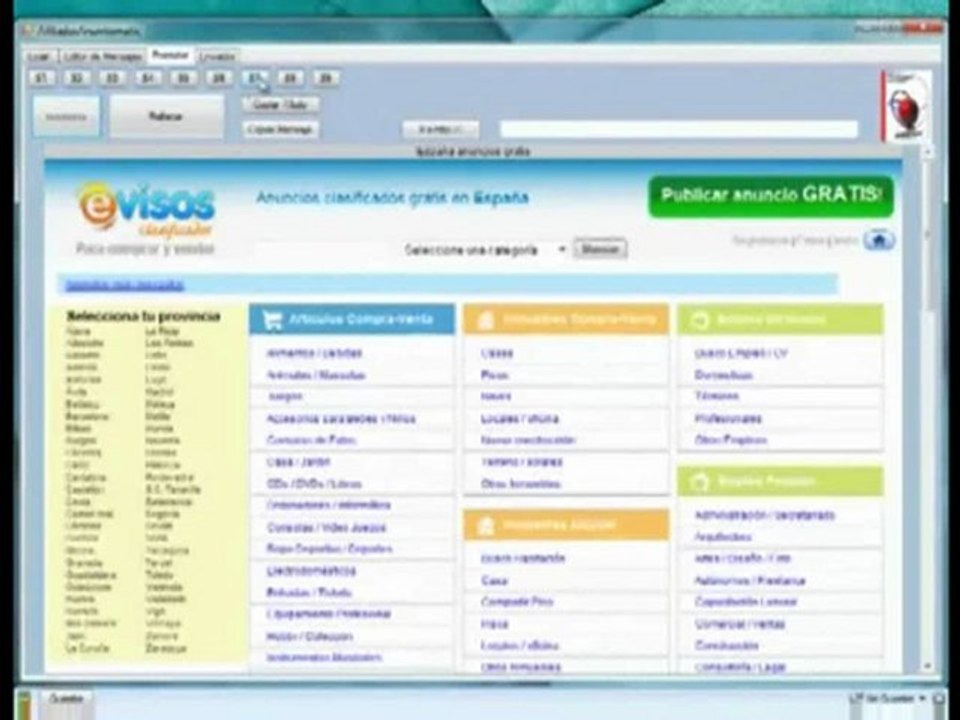Click the Copiar Mensaje button

pos(281,129)
